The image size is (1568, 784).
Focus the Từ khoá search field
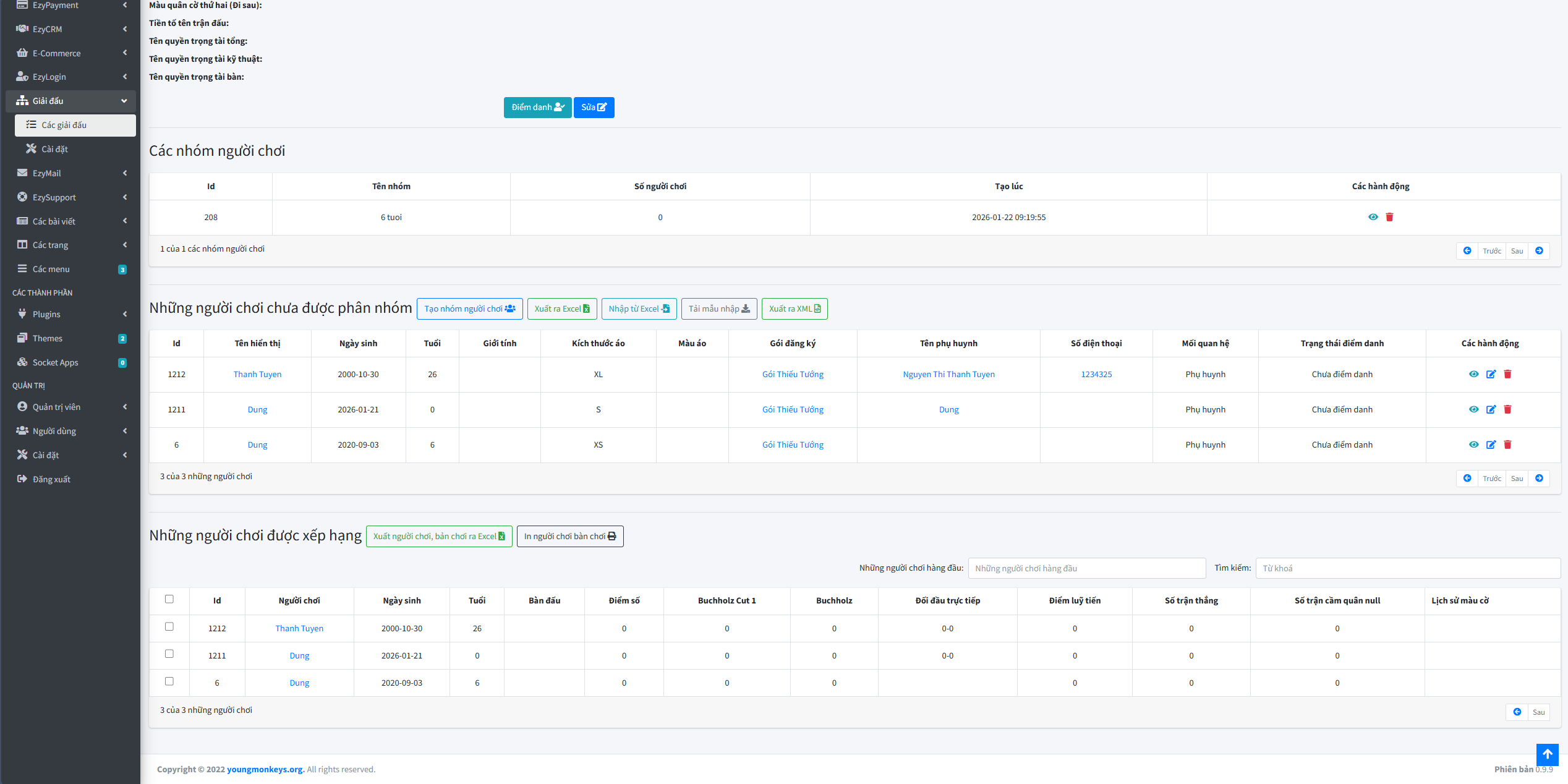(1407, 568)
